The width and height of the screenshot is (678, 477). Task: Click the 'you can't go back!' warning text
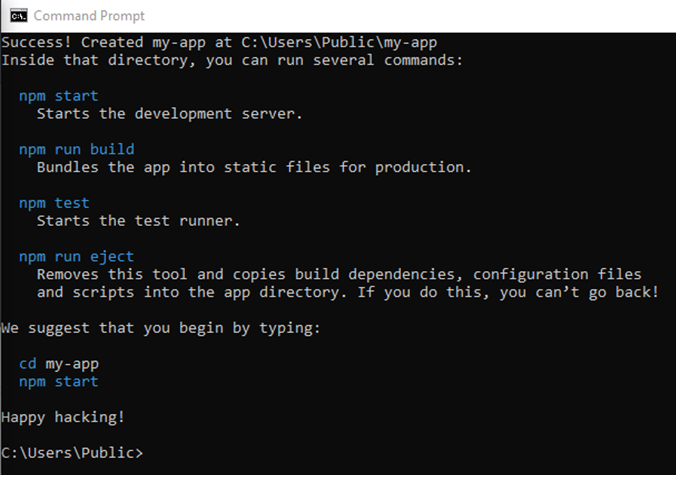coord(579,292)
